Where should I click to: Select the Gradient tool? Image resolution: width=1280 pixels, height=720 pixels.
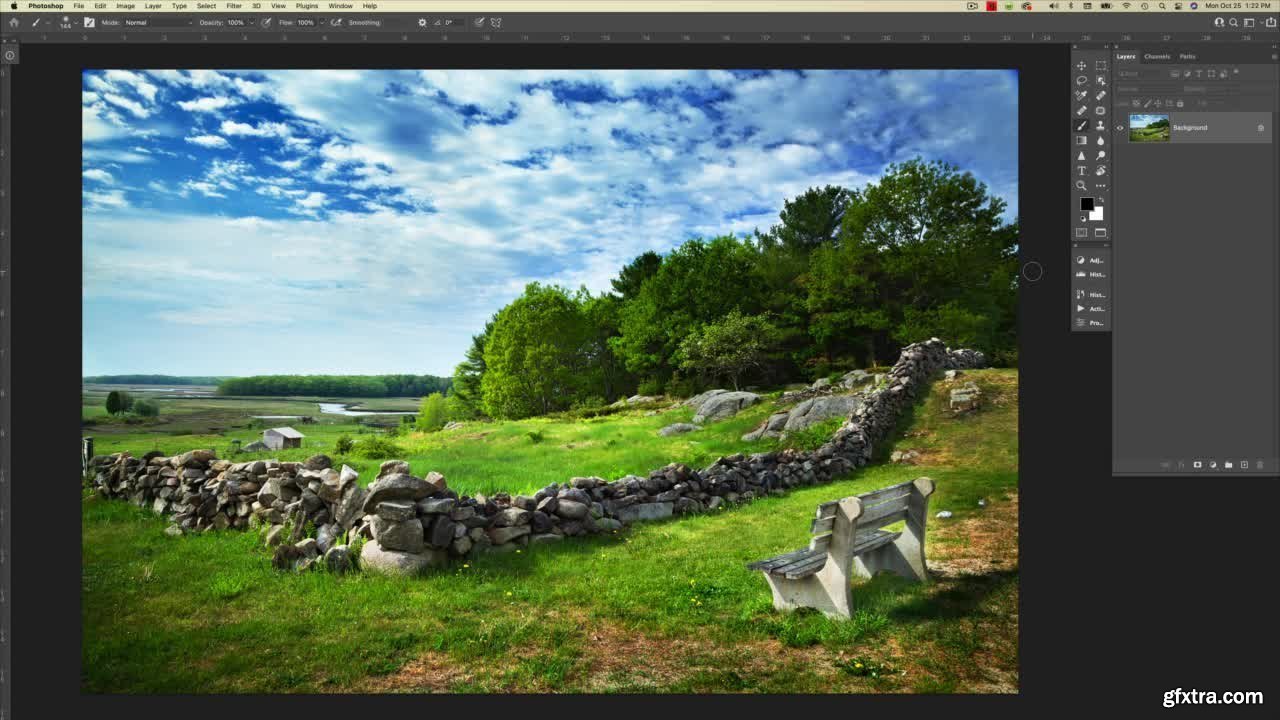click(x=1081, y=141)
